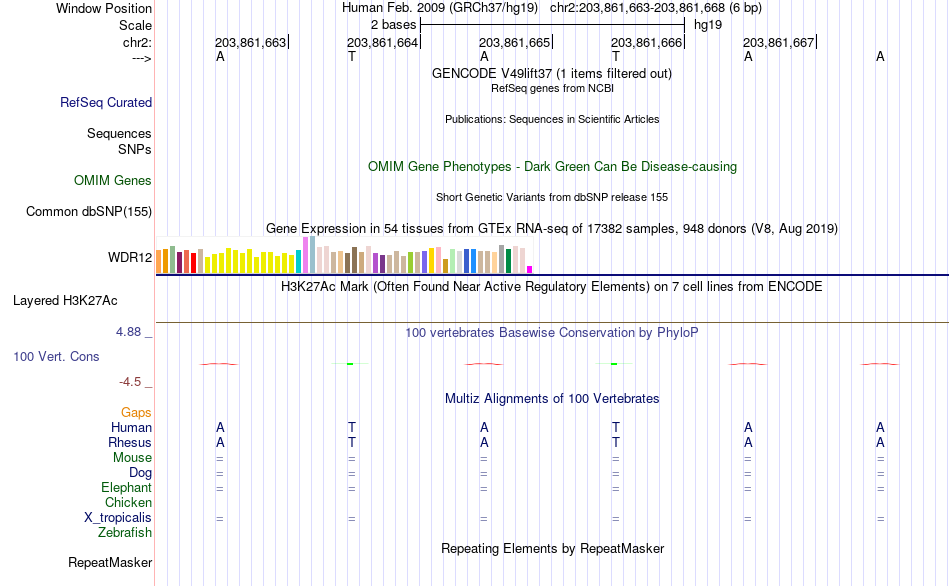Click the RepeatMasker track label

tap(110, 563)
